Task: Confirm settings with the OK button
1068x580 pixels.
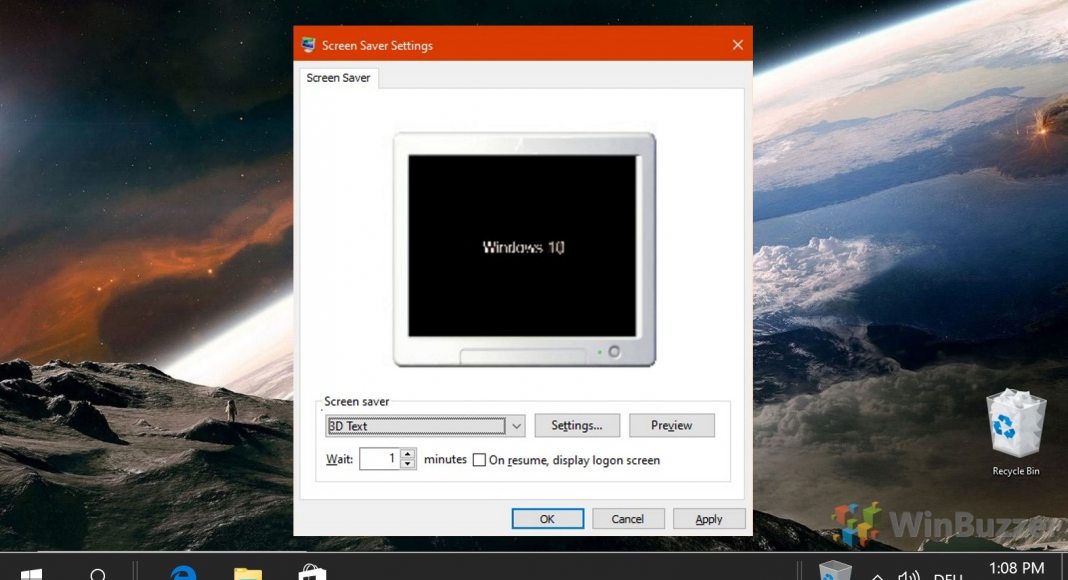Action: pos(547,518)
